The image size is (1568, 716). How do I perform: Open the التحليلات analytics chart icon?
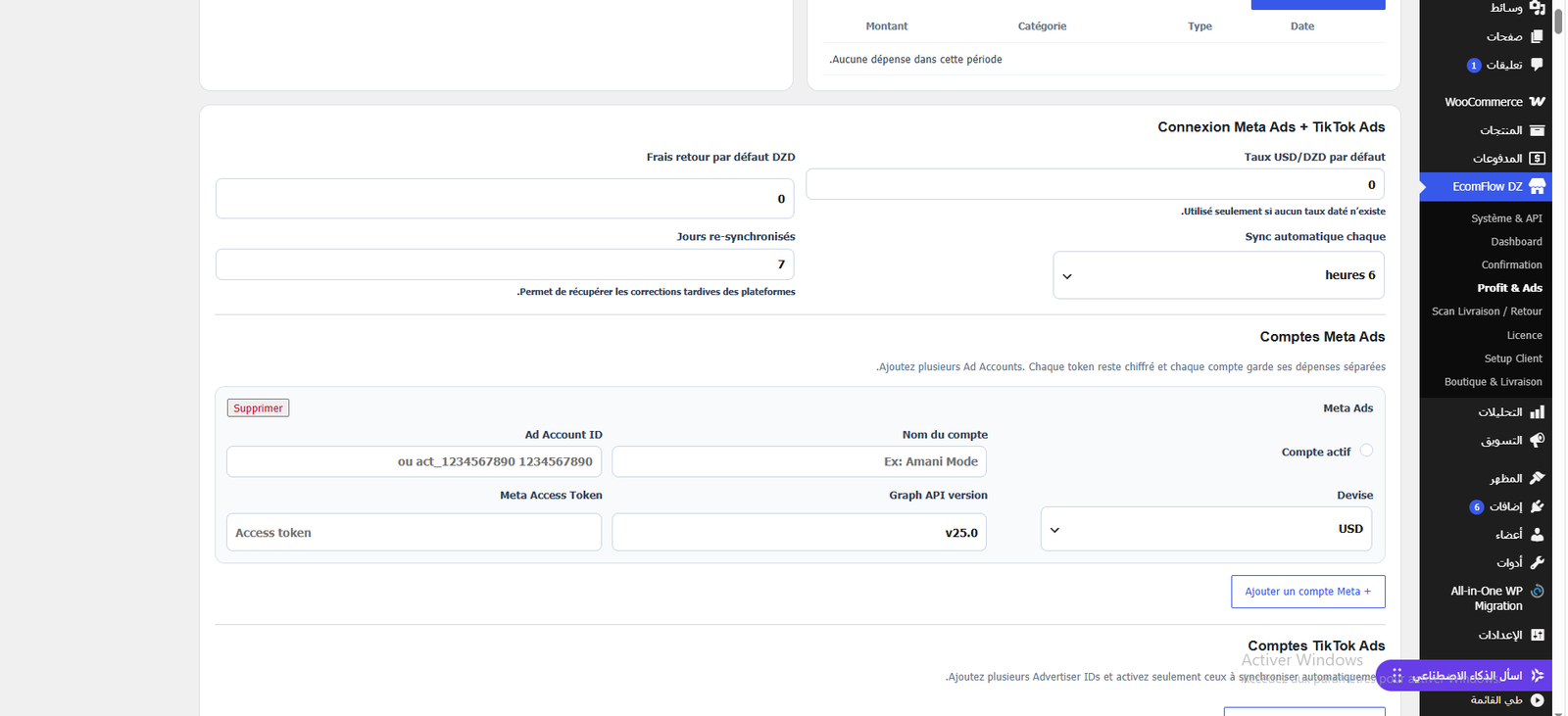pos(1537,412)
